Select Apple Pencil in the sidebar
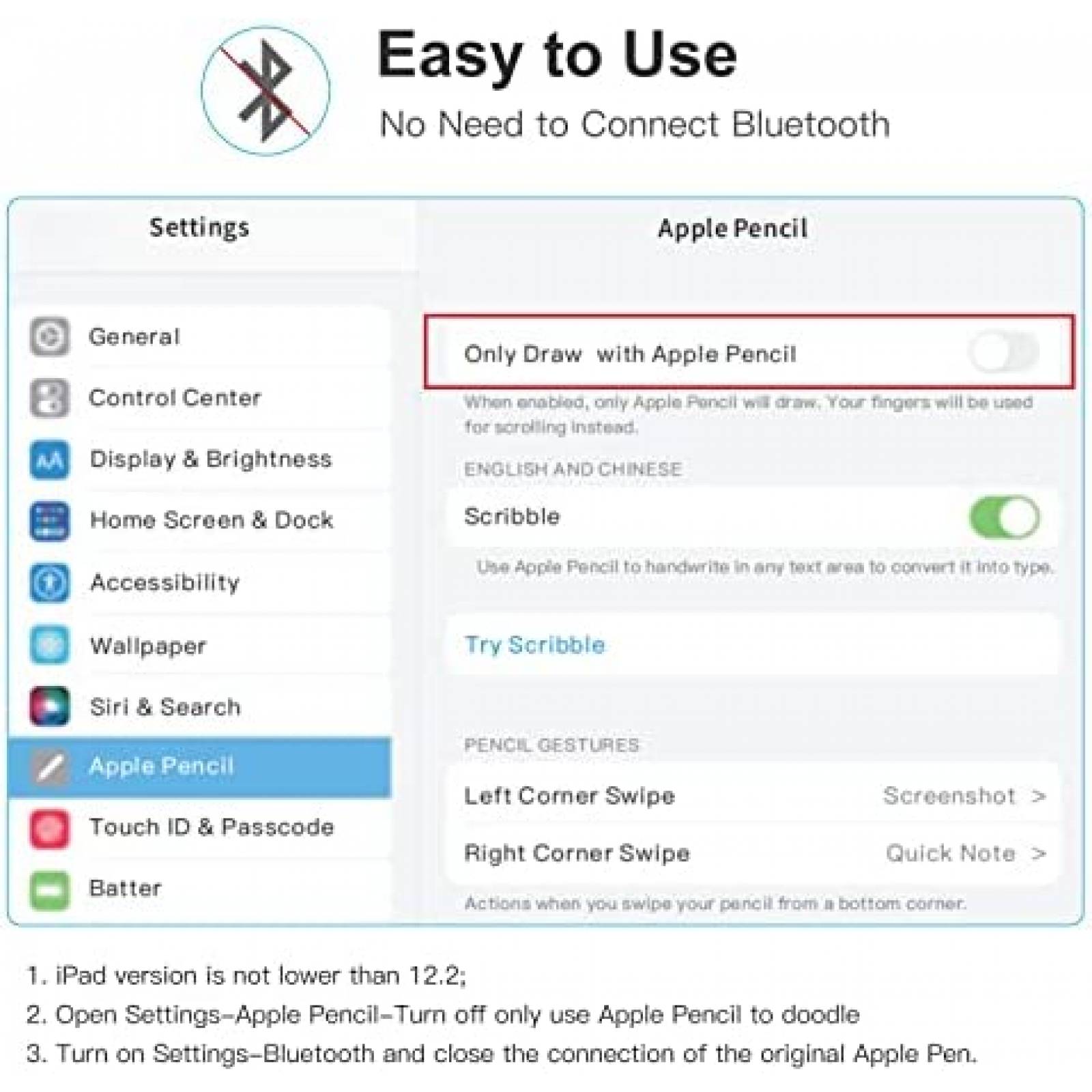 200,767
